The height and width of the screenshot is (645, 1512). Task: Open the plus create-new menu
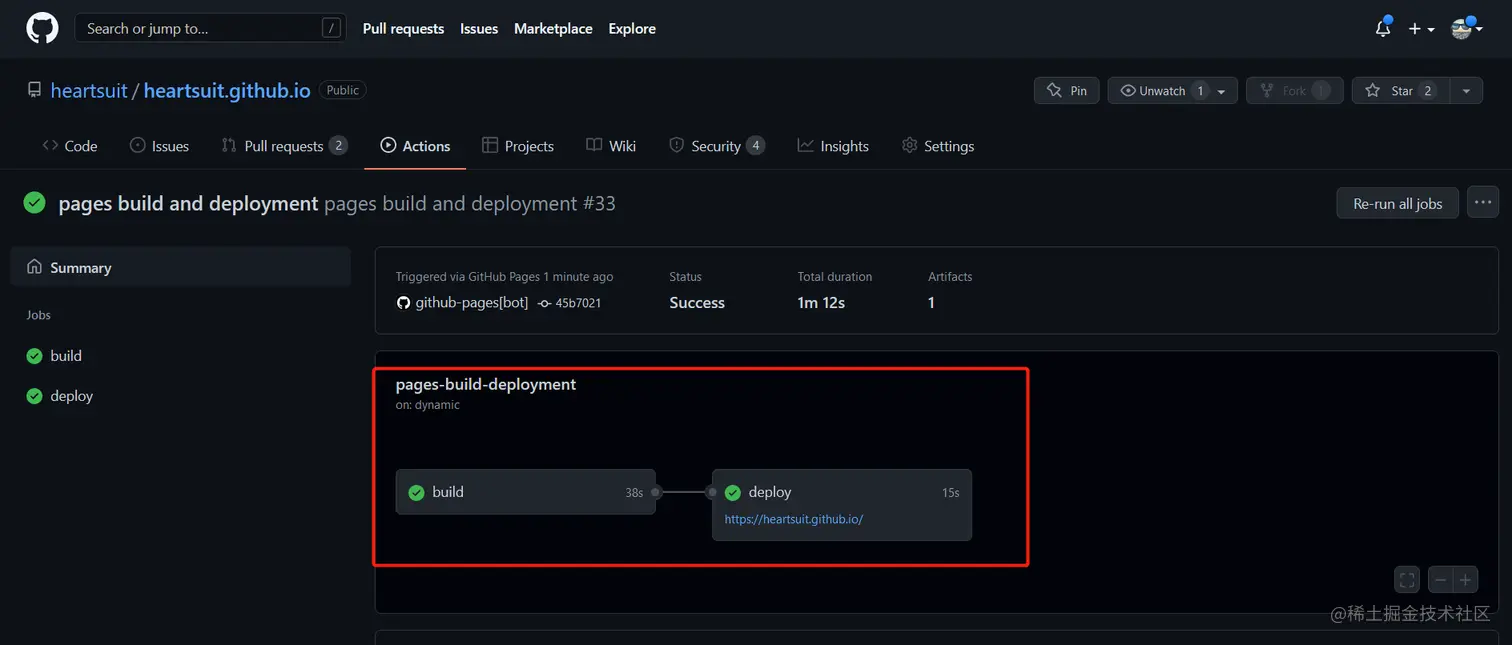pos(1421,29)
